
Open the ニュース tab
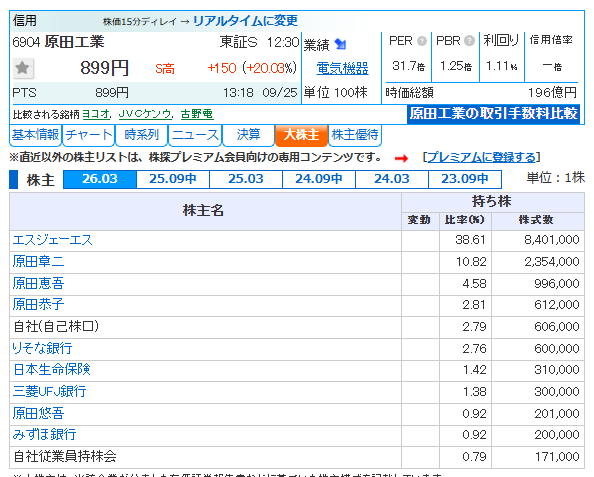195,135
